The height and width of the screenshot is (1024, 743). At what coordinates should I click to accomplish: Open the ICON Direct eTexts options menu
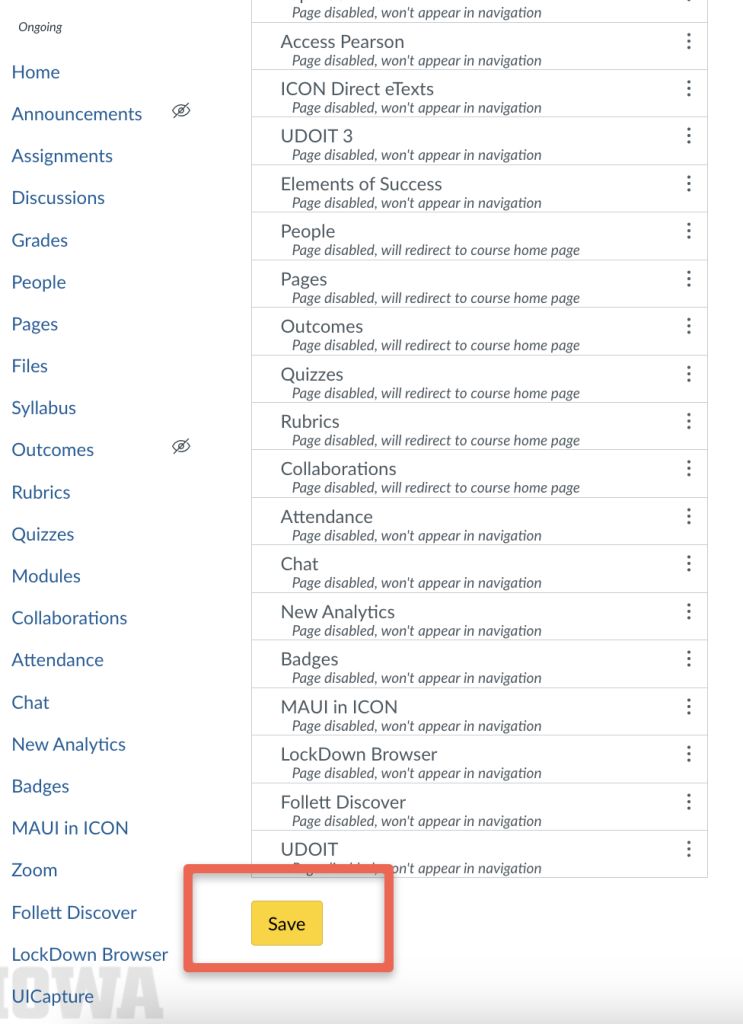click(x=688, y=93)
